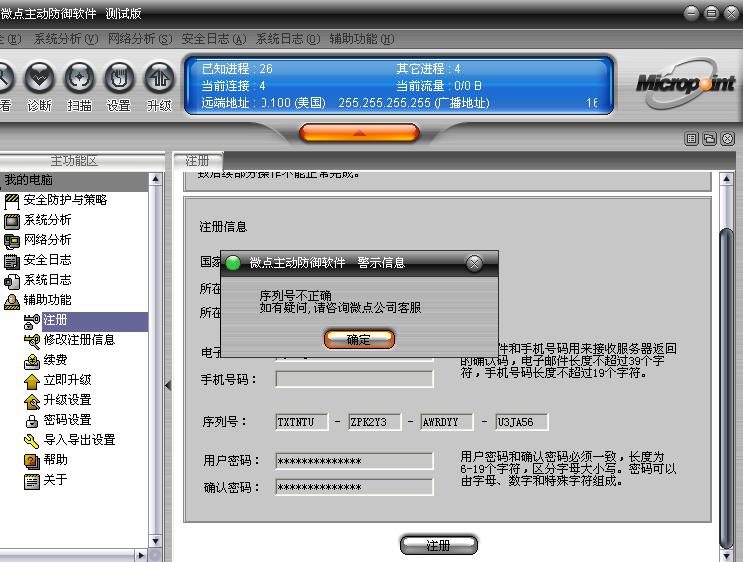Image resolution: width=743 pixels, height=562 pixels.
Task: Open 升级设置 in the sidebar
Action: [67, 399]
